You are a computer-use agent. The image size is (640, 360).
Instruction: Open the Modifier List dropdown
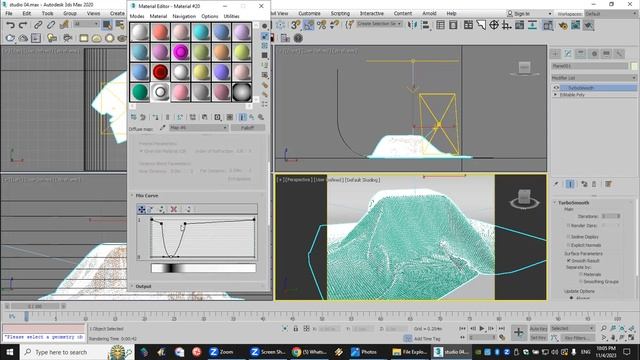click(594, 78)
